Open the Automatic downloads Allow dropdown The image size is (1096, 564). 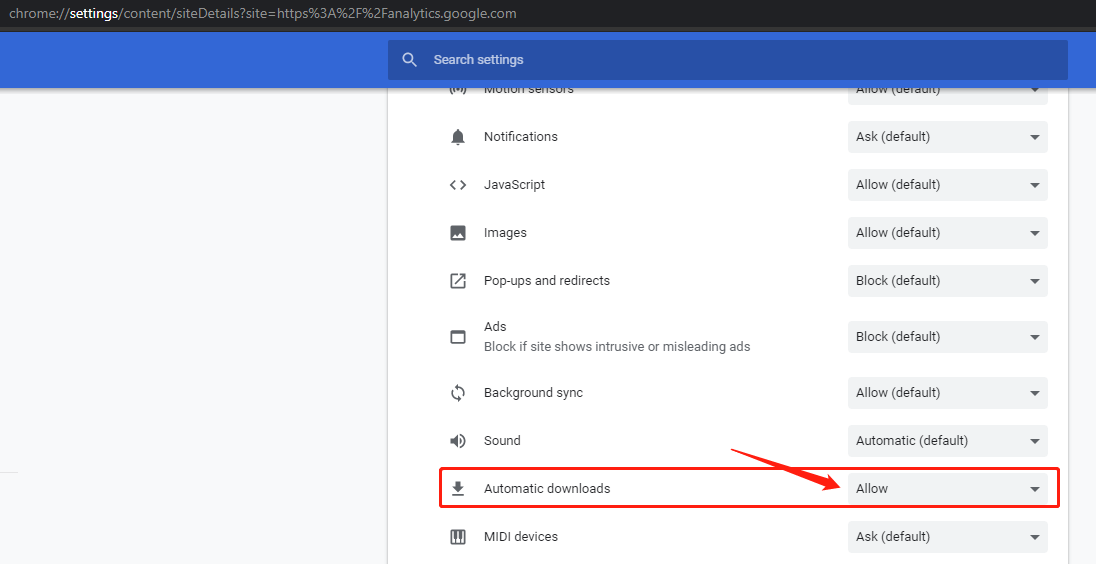[948, 489]
